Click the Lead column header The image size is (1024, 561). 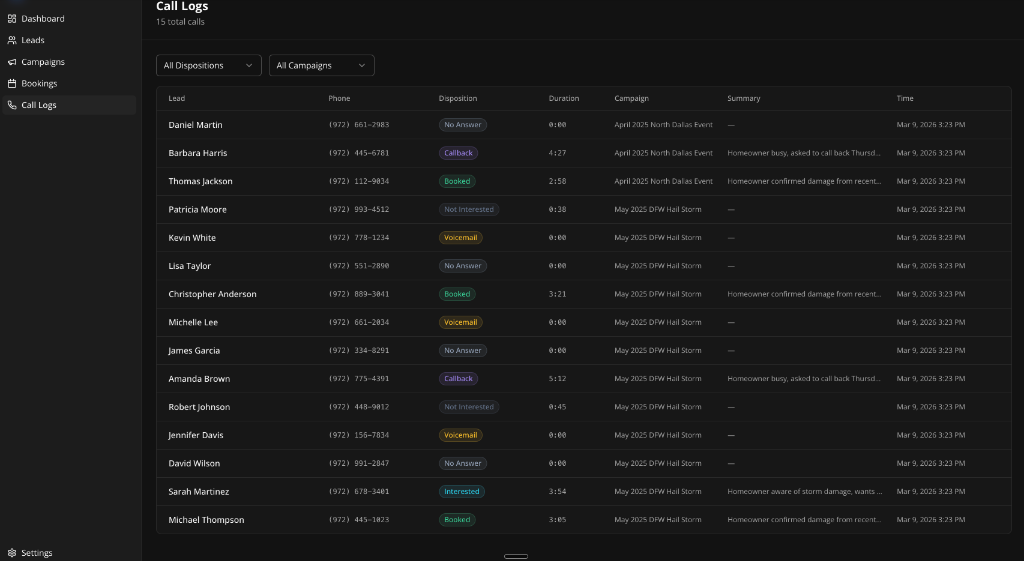(177, 99)
